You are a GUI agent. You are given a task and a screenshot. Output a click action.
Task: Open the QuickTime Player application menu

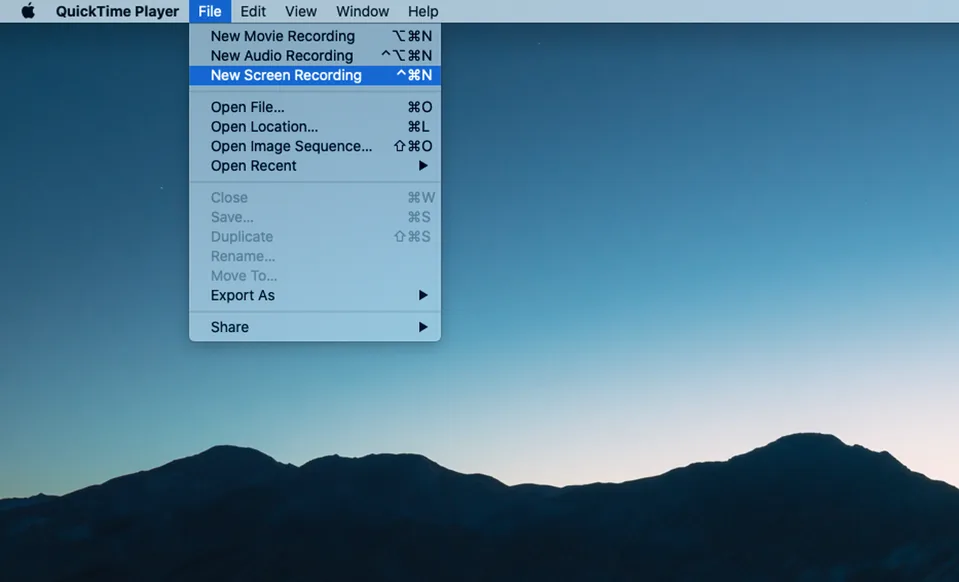click(117, 11)
